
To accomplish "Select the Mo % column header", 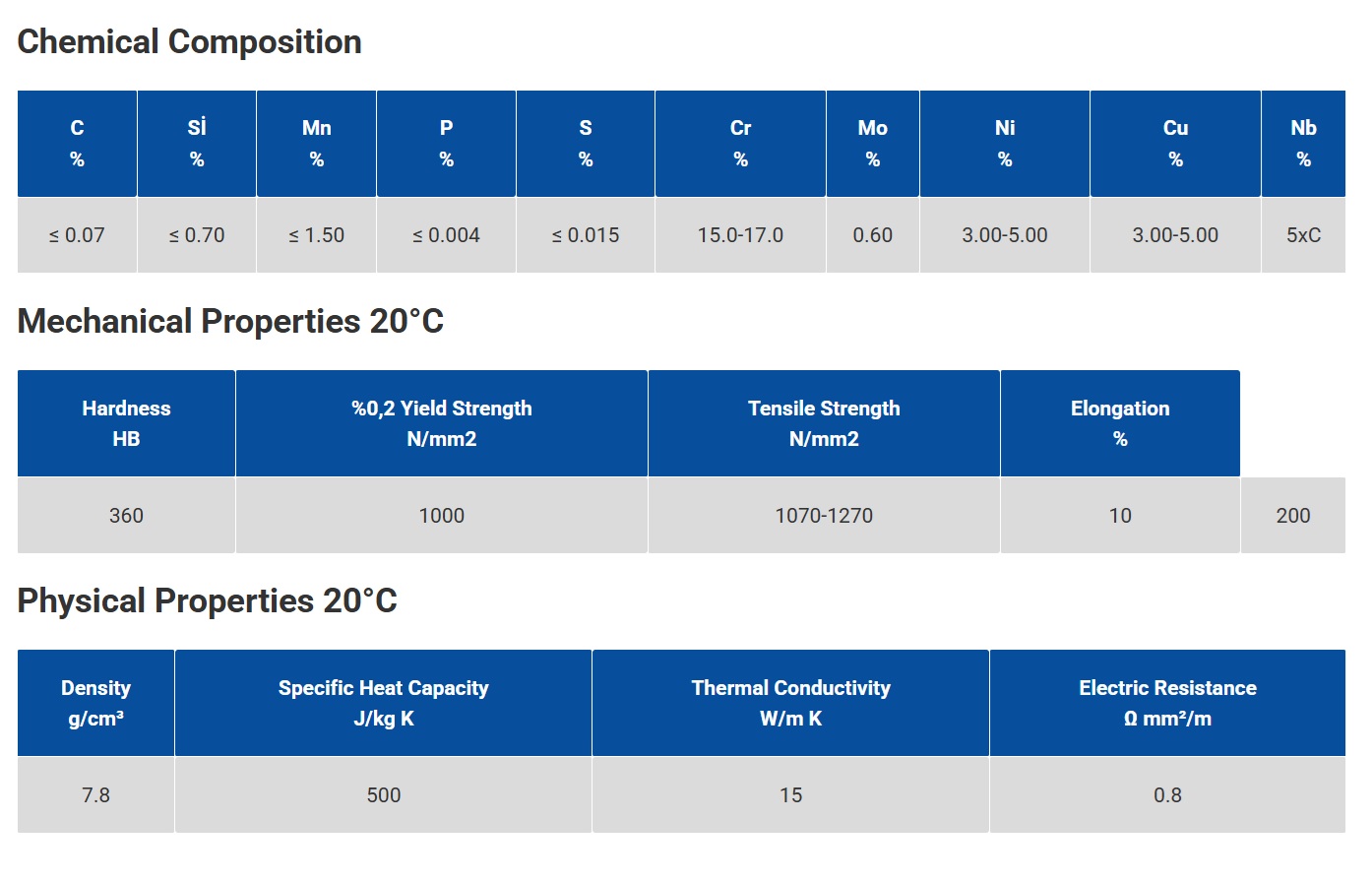I will tap(872, 144).
